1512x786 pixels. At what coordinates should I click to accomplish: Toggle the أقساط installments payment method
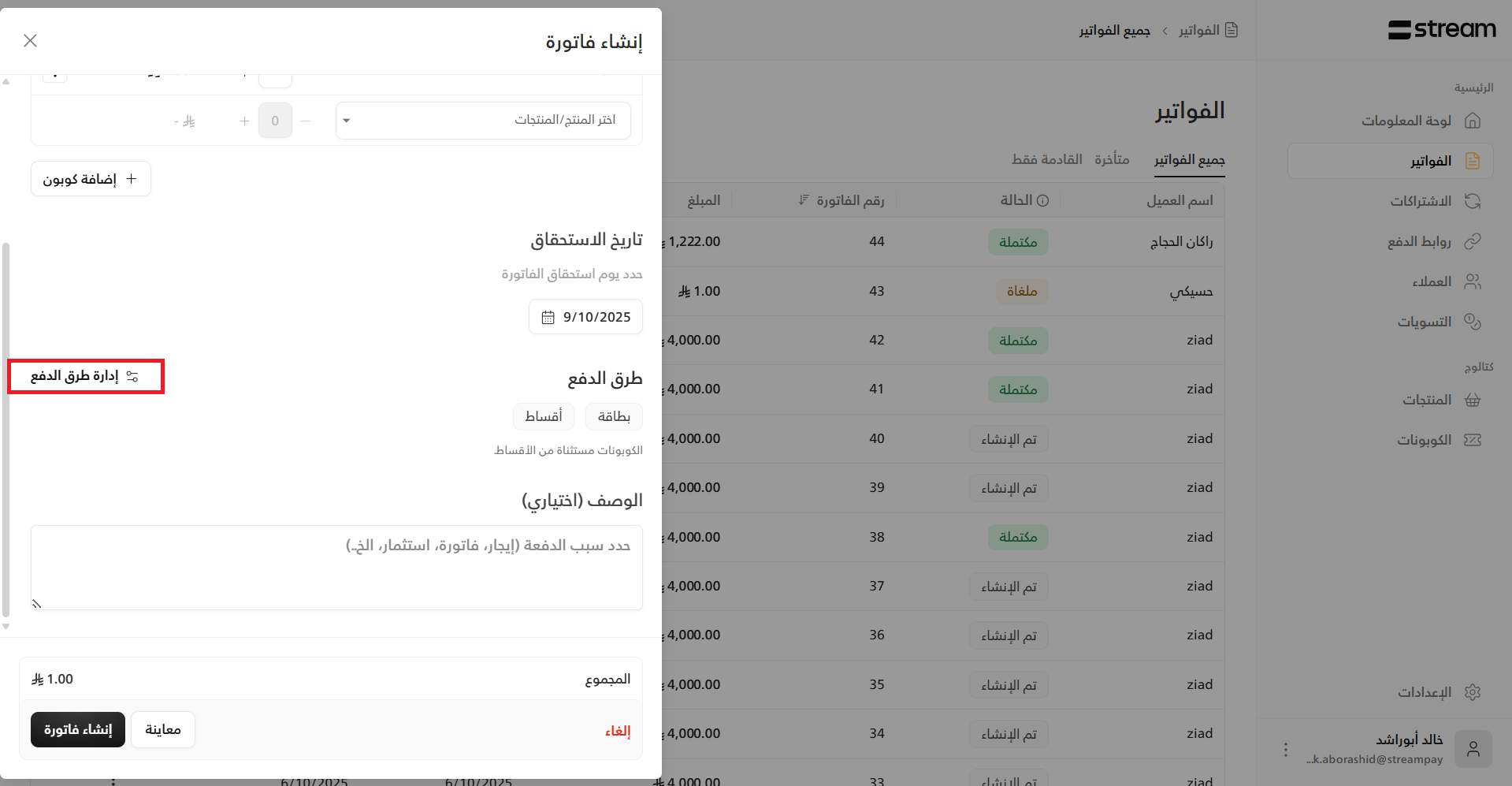point(544,416)
